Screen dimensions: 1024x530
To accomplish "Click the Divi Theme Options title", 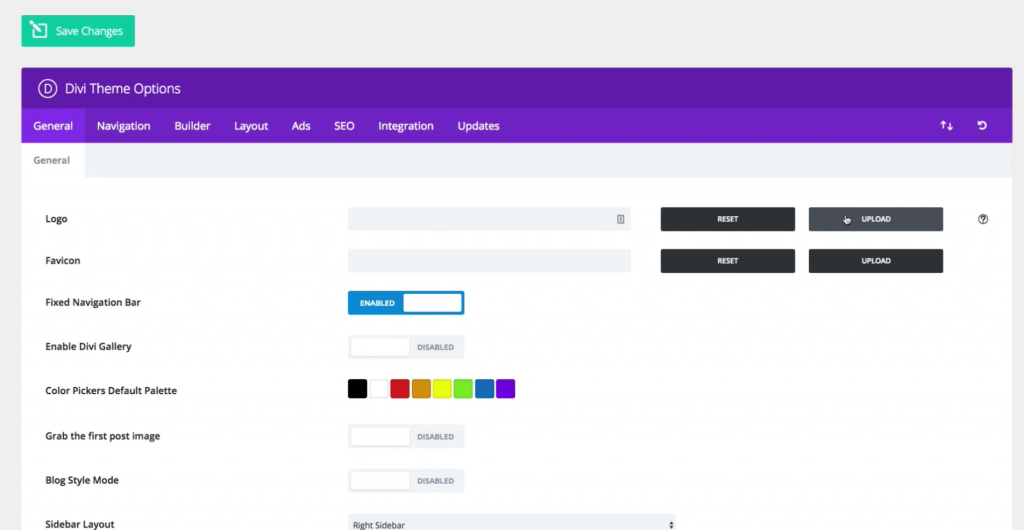I will click(123, 89).
